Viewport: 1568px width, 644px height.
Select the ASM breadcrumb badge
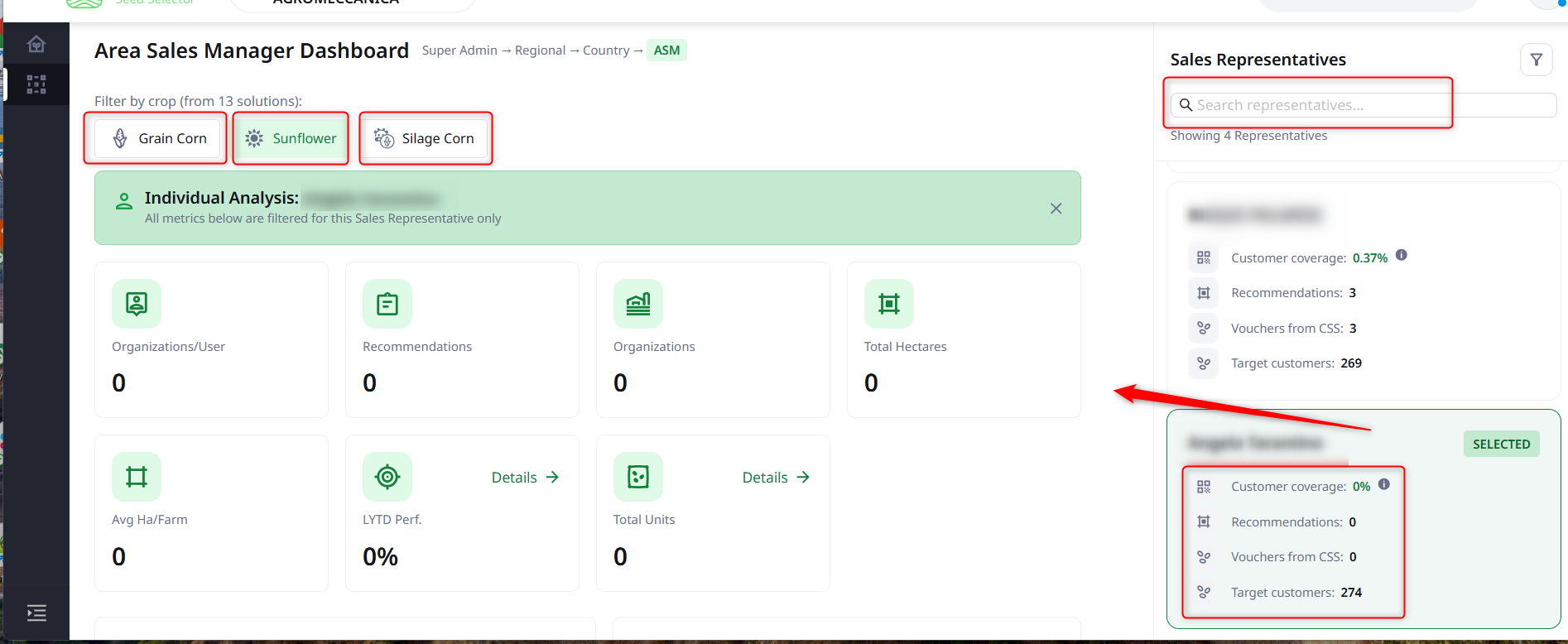[x=666, y=50]
